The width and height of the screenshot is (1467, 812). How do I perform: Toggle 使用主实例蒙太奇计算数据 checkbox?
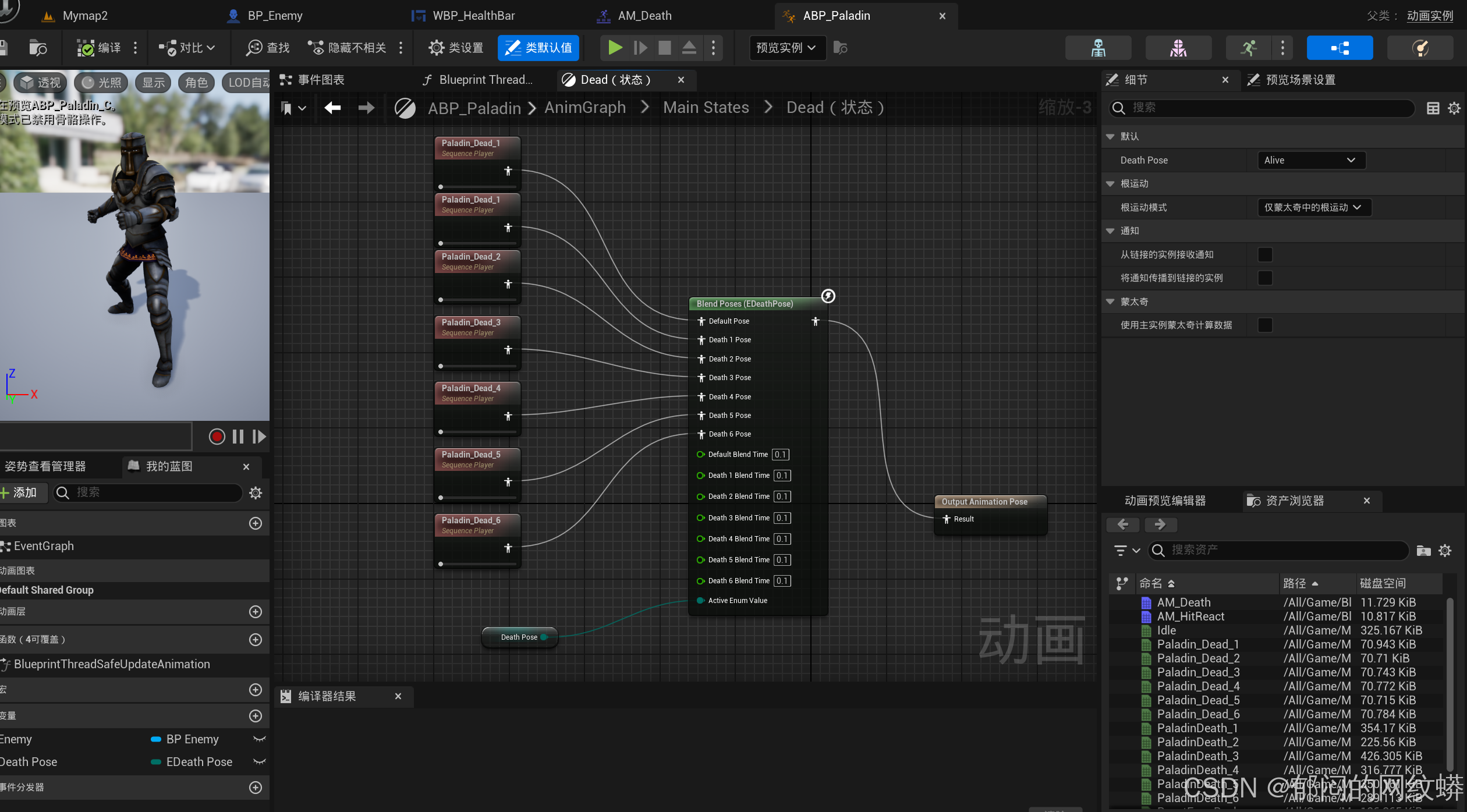coord(1264,325)
